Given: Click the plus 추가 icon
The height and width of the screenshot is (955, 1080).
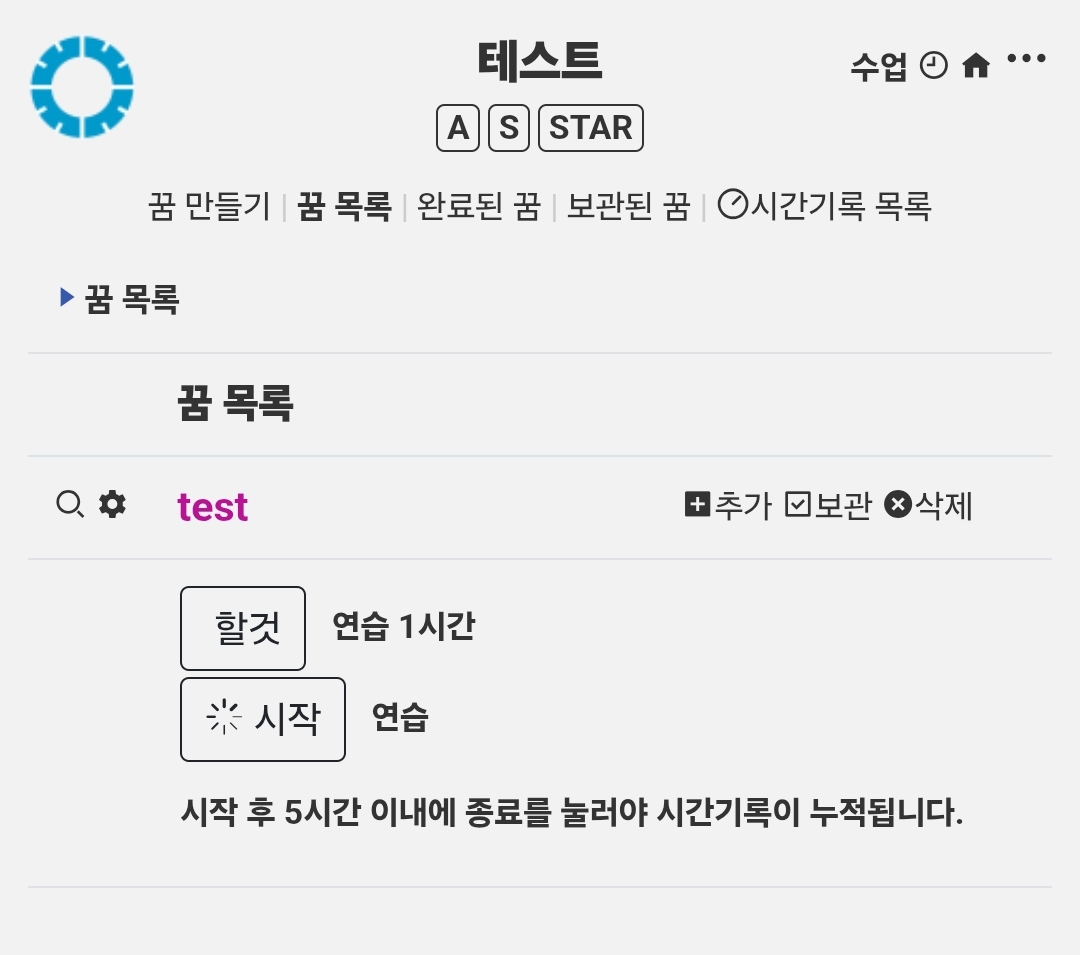Looking at the screenshot, I should 697,504.
